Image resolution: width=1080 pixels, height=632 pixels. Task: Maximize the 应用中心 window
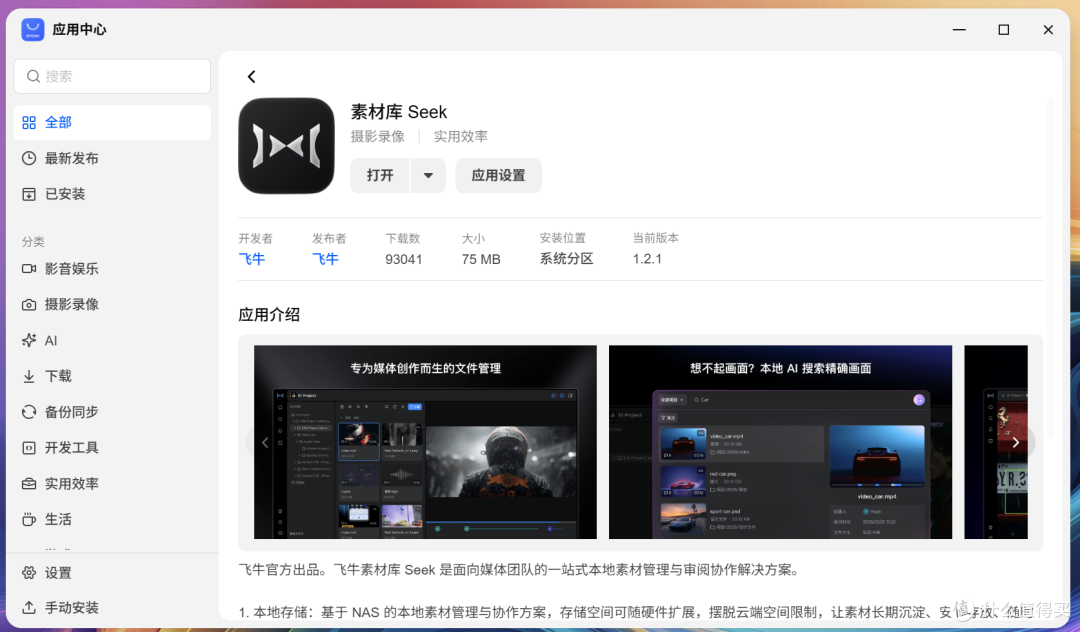tap(1004, 30)
